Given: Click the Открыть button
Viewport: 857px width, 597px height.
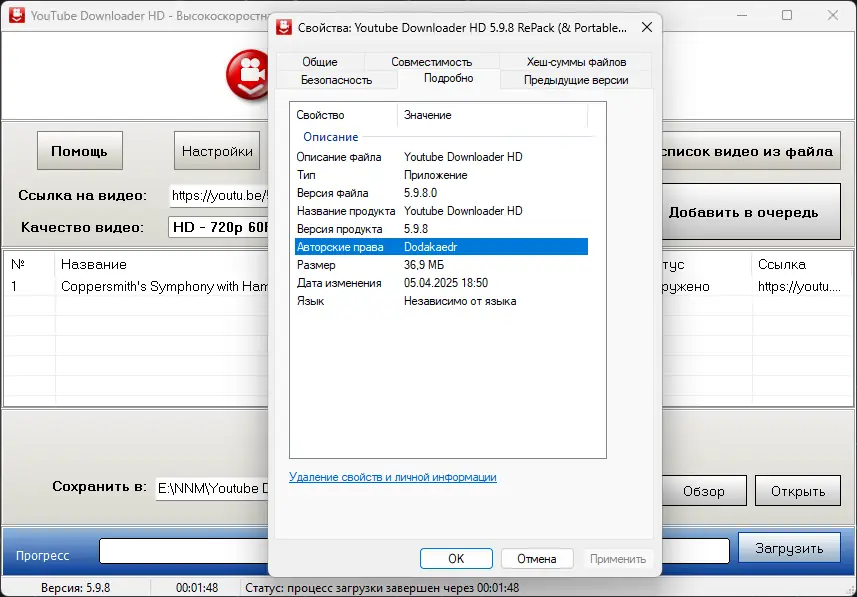Looking at the screenshot, I should (x=798, y=491).
